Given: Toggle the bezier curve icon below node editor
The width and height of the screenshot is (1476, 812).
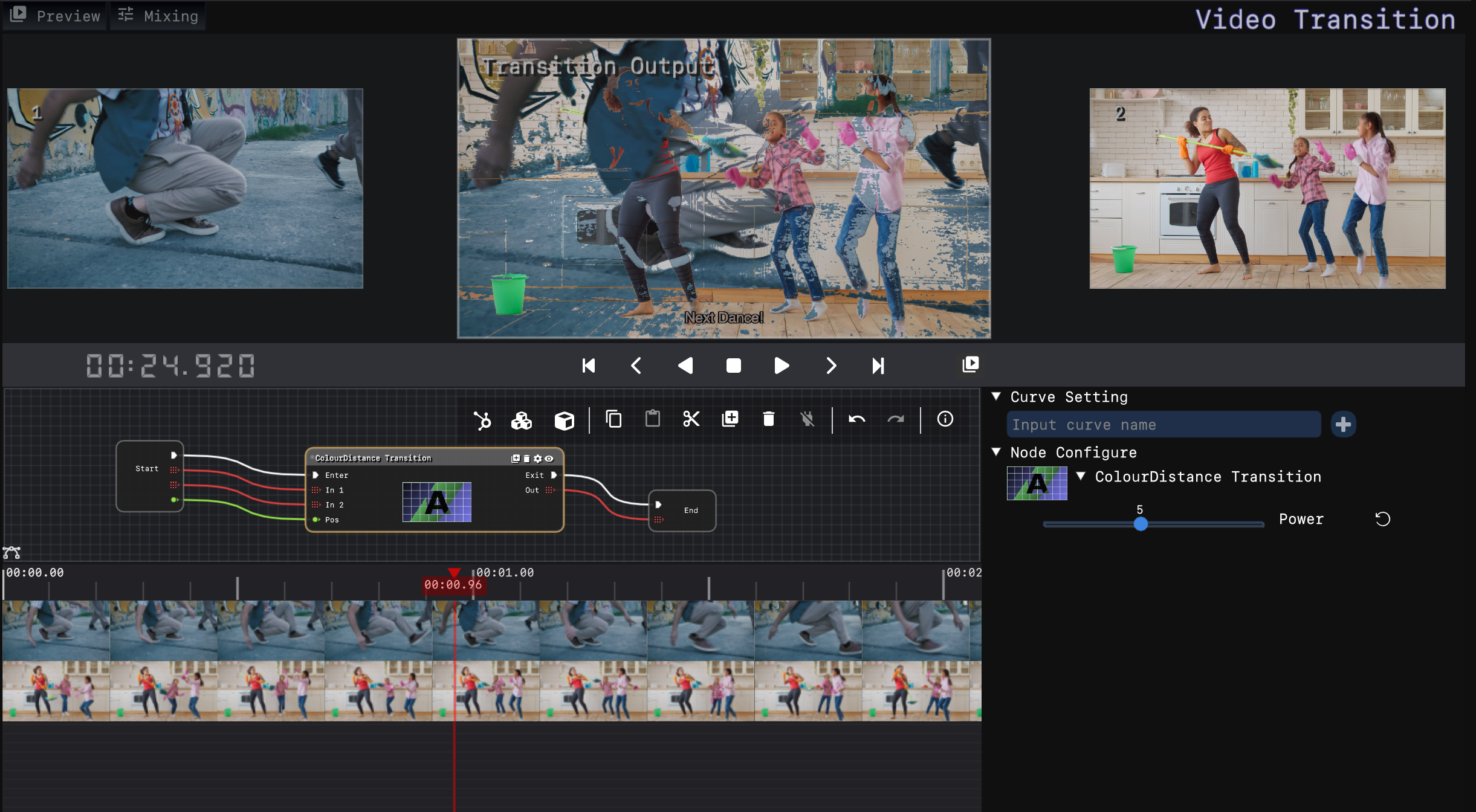Looking at the screenshot, I should [x=11, y=552].
